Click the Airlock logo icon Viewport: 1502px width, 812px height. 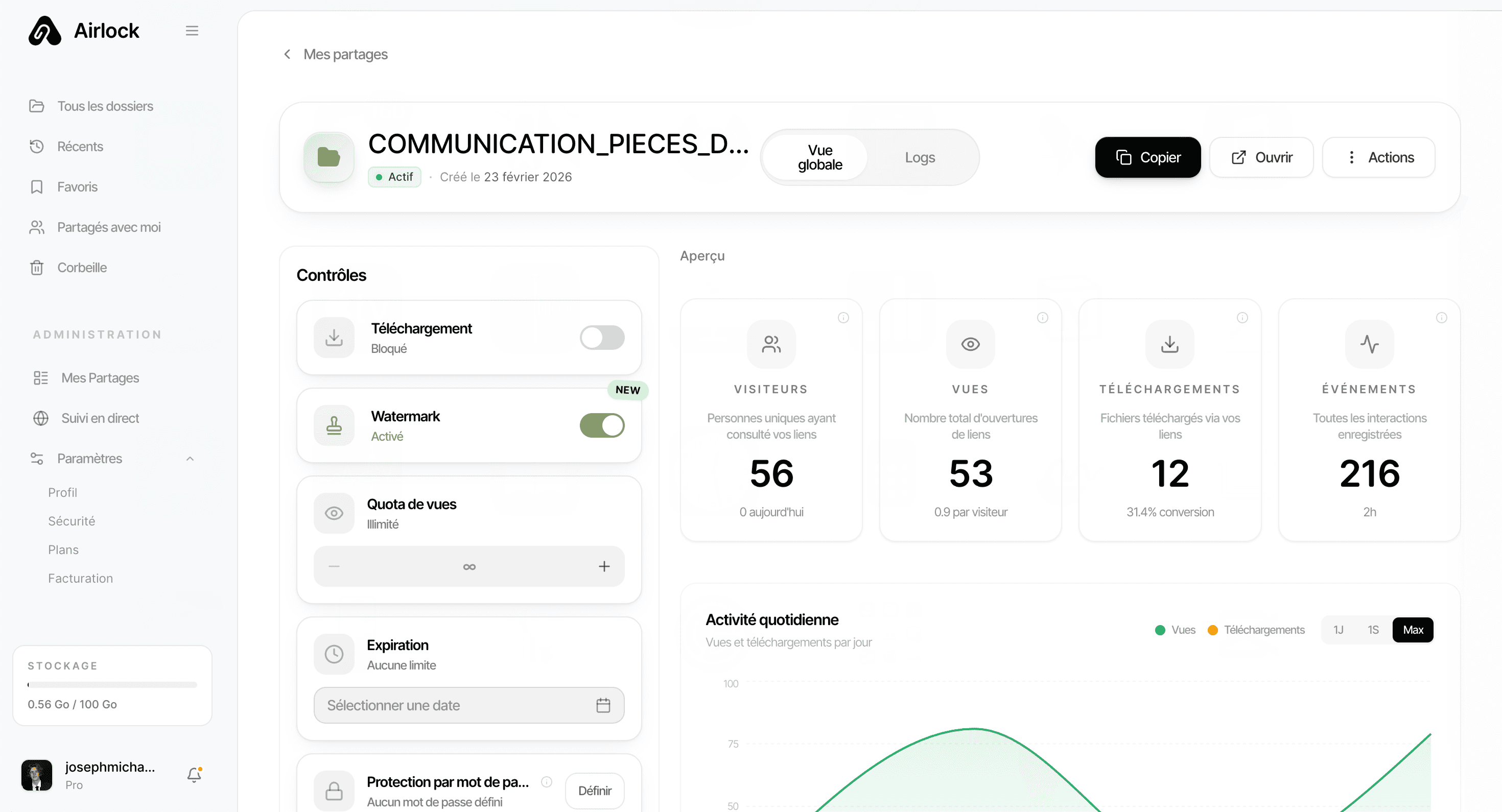click(x=44, y=31)
